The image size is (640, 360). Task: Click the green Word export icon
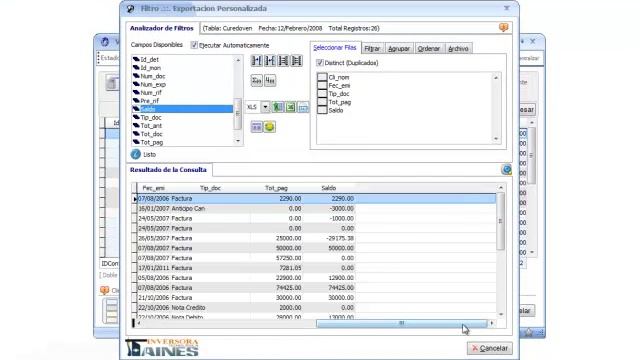point(278,107)
